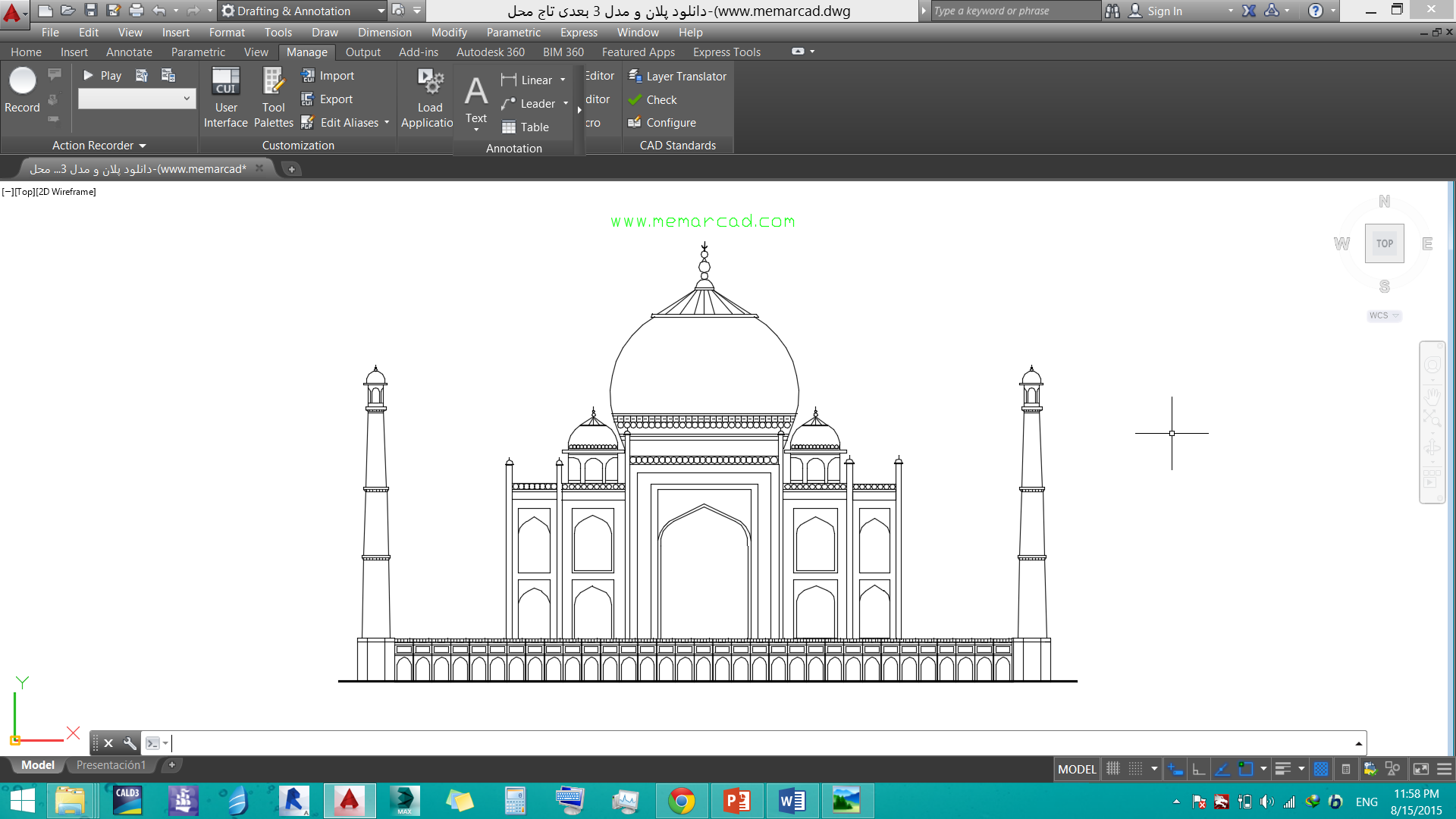
Task: Toggle dynamic input in status bar
Action: coord(1175,769)
